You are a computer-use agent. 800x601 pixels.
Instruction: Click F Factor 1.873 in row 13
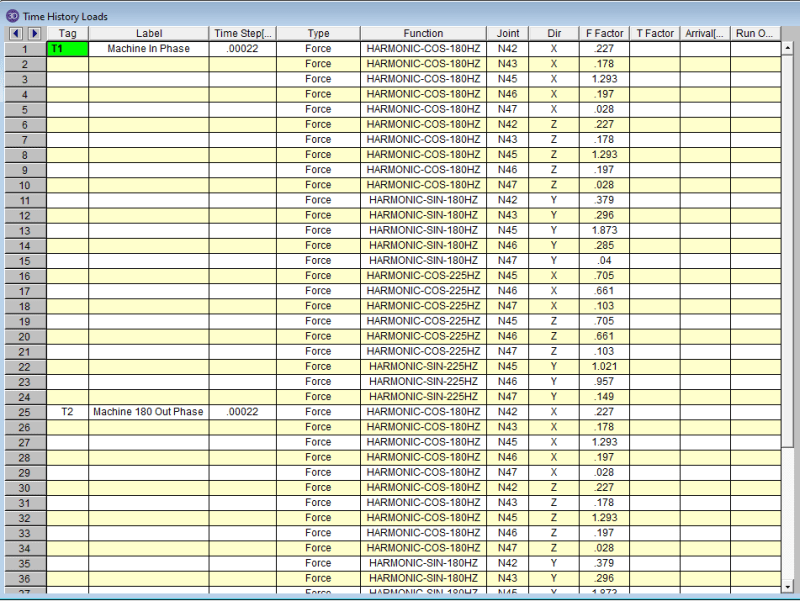[x=605, y=230]
